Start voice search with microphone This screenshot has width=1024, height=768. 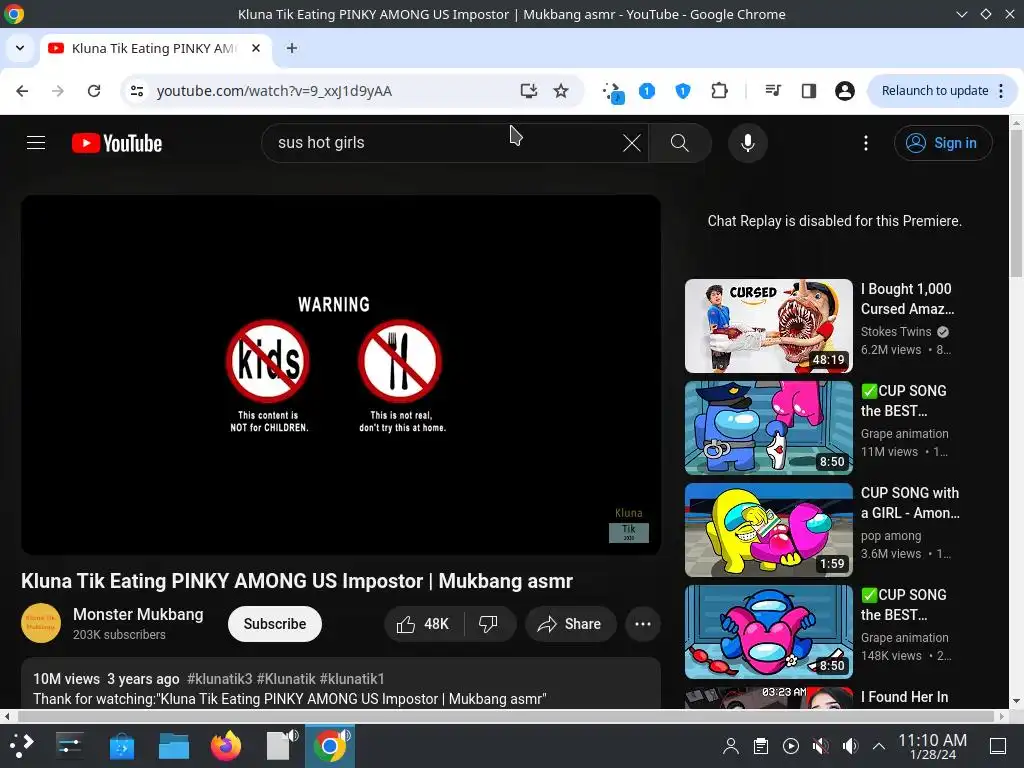(x=748, y=143)
